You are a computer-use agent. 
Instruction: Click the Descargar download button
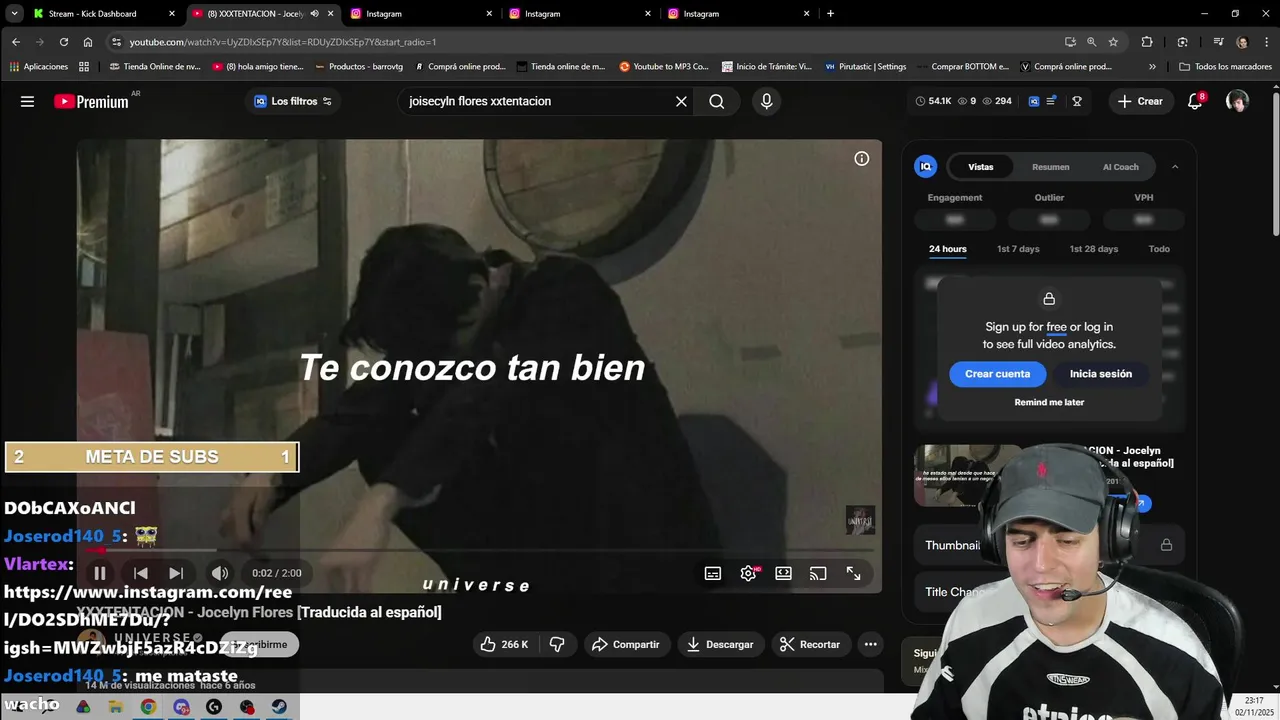pos(720,644)
